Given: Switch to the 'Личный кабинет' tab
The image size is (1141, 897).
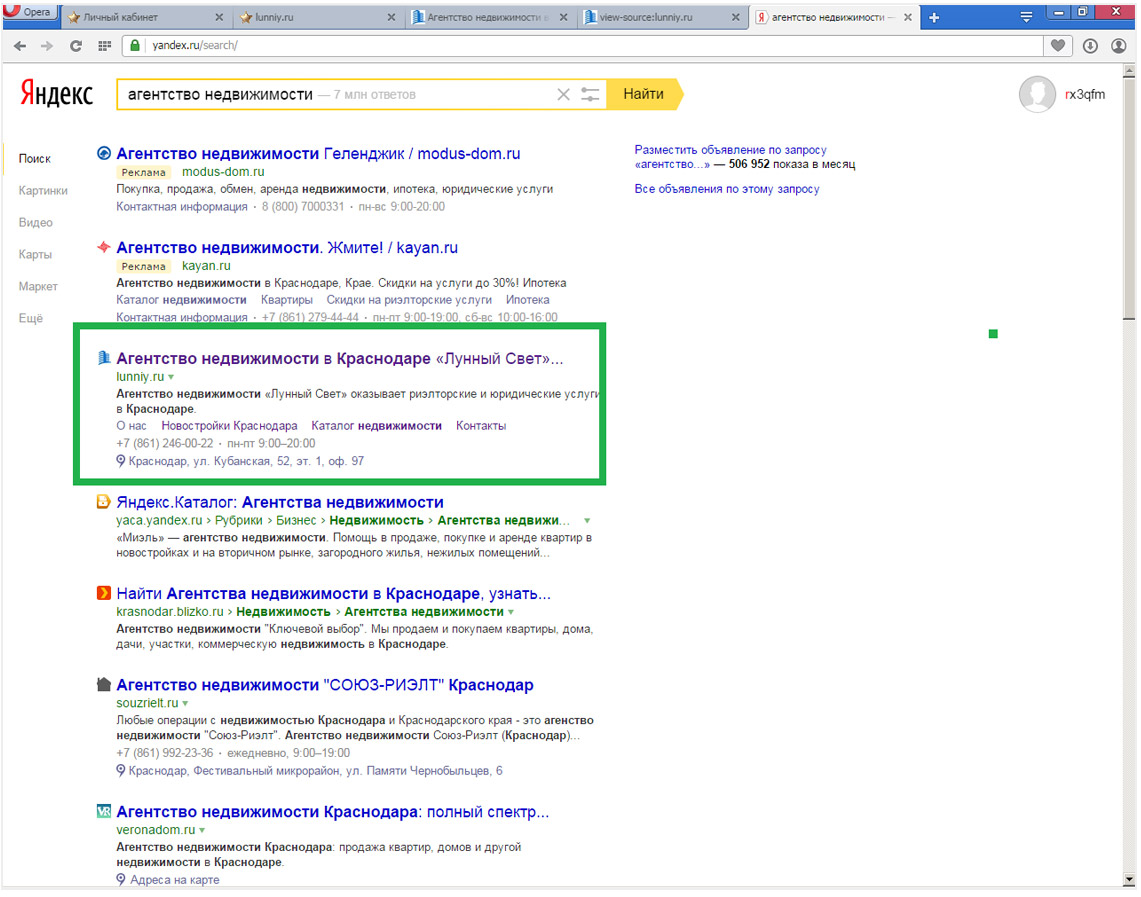Looking at the screenshot, I should point(146,17).
